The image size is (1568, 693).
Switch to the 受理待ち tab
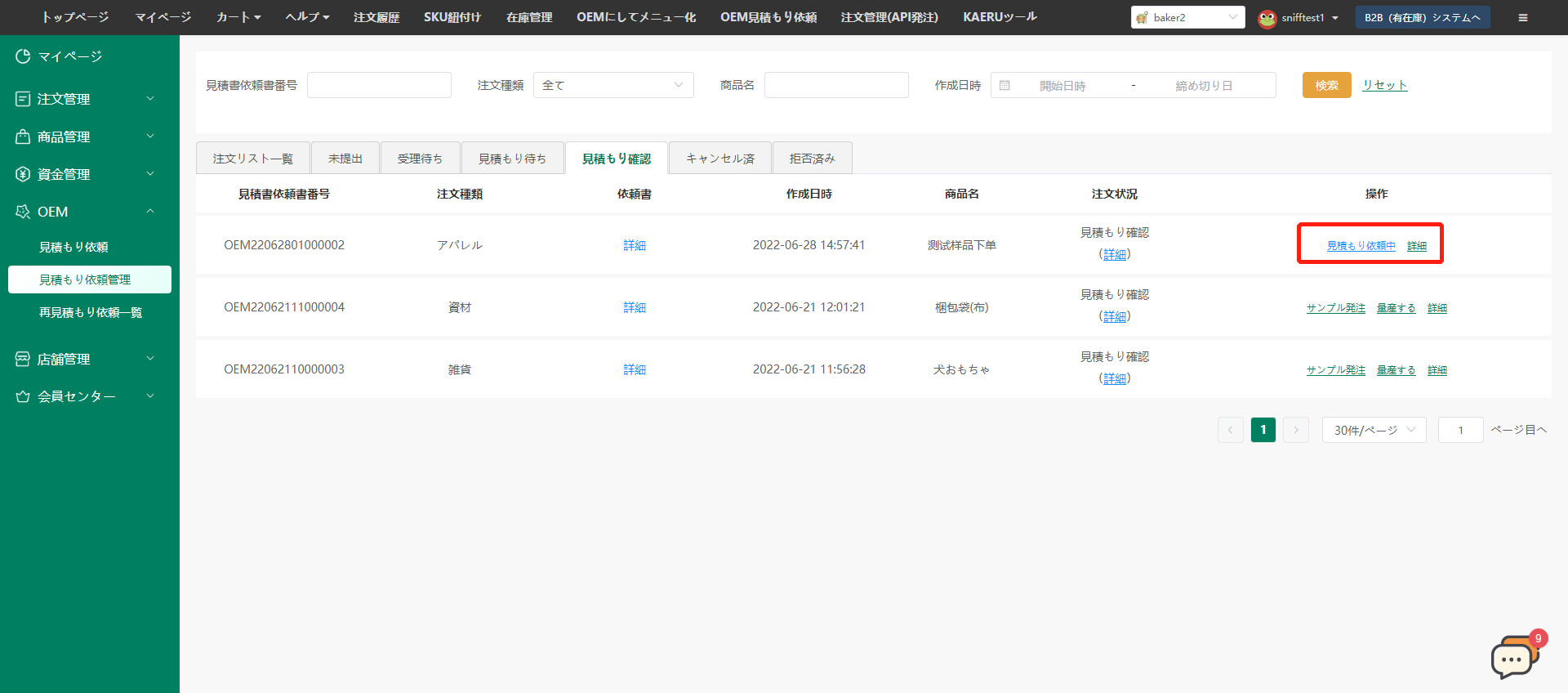421,159
